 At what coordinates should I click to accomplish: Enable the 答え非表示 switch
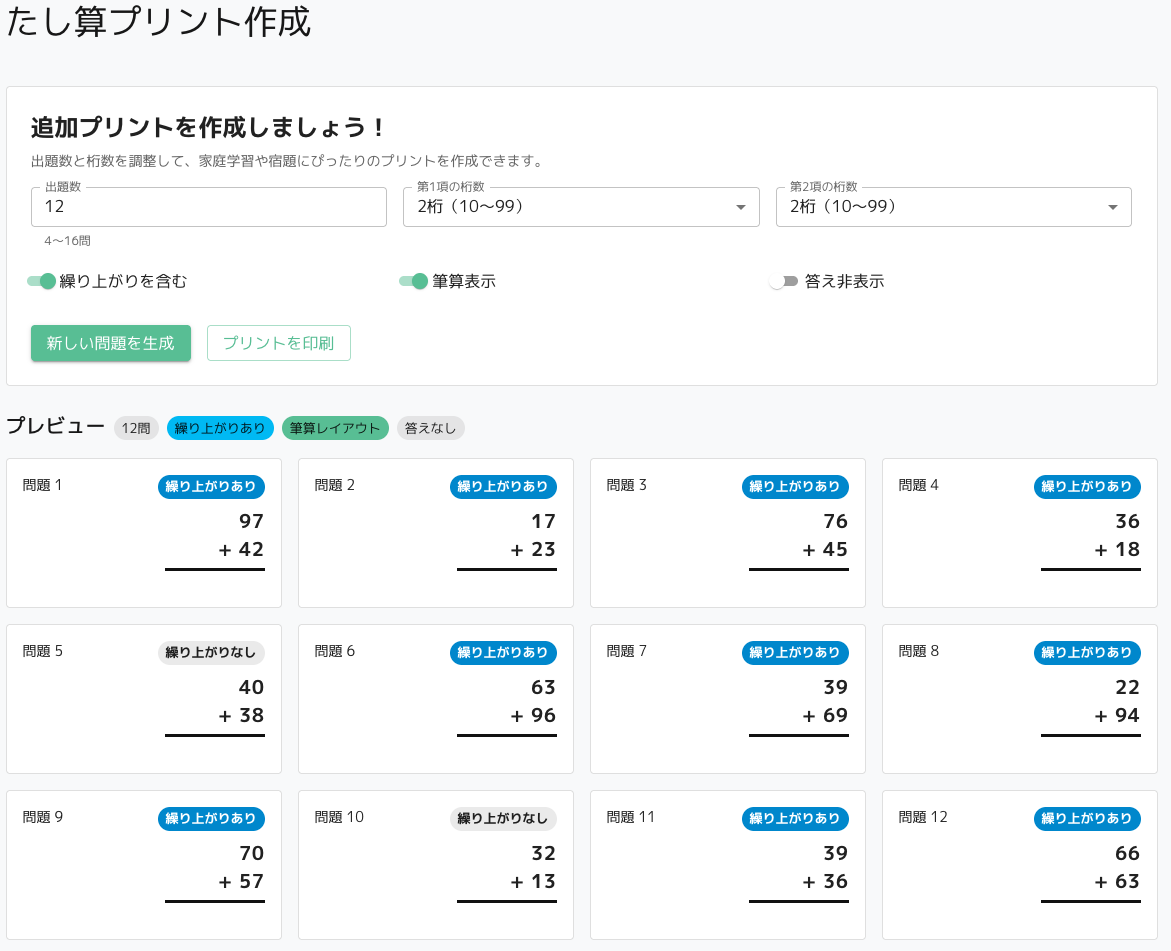pos(784,282)
